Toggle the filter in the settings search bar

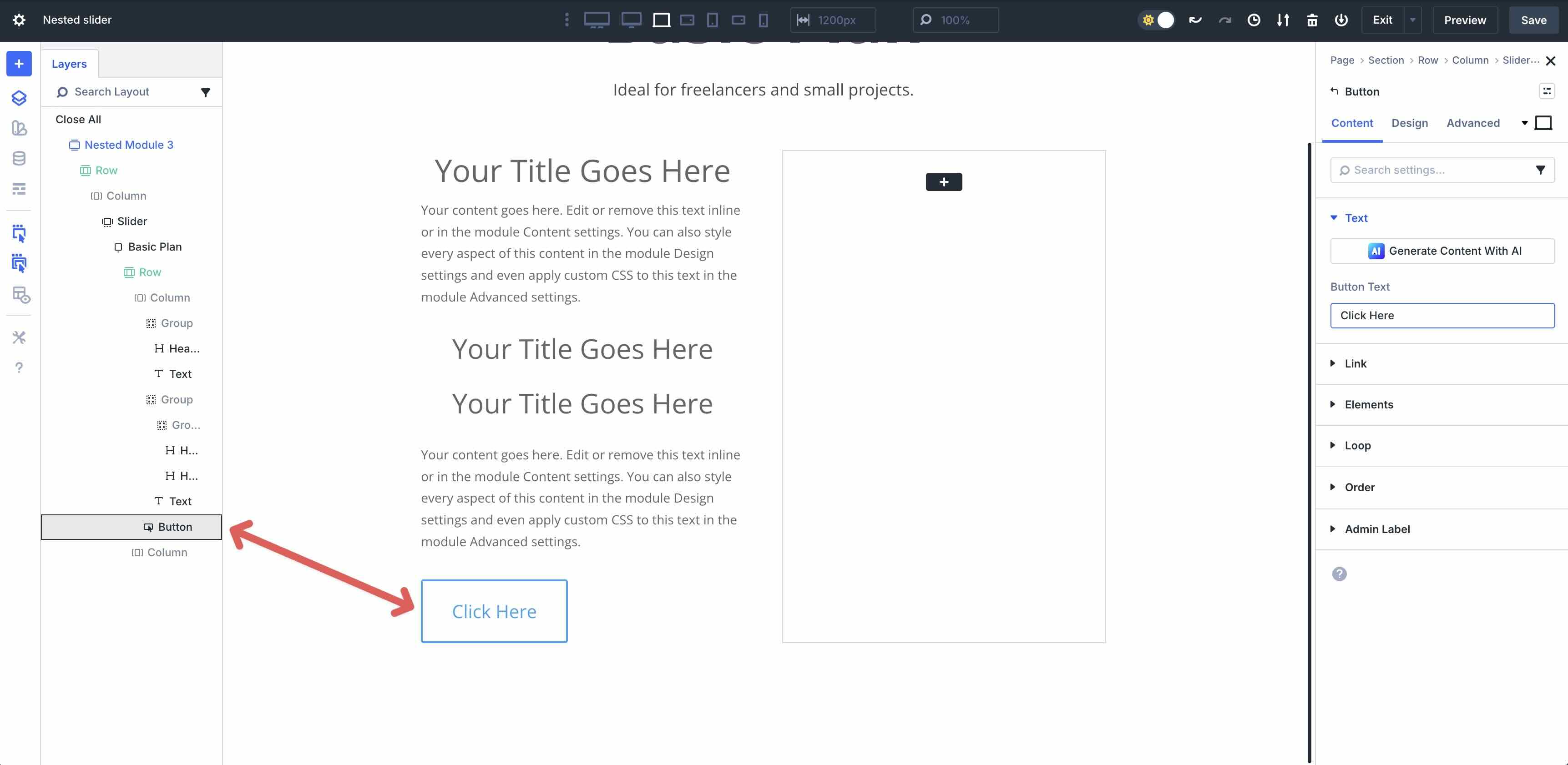[1541, 170]
